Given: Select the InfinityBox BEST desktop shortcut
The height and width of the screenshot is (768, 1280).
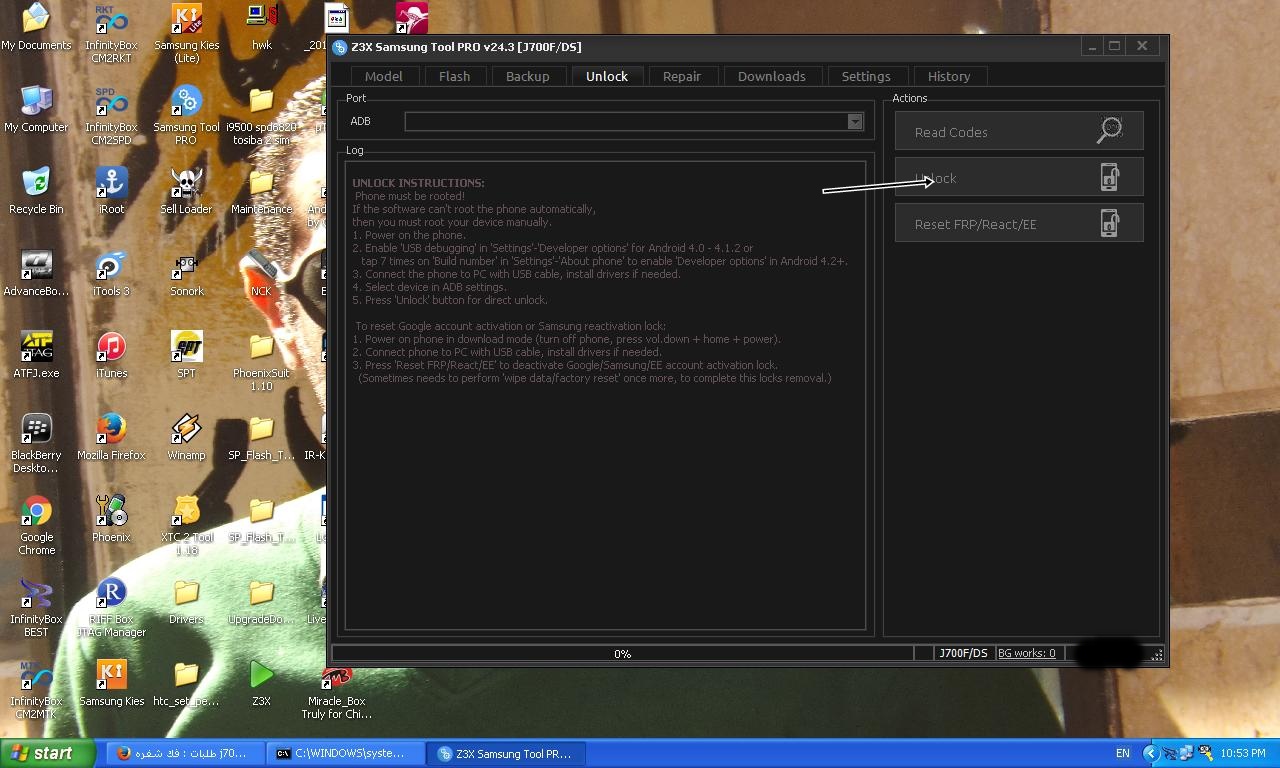Looking at the screenshot, I should point(36,608).
